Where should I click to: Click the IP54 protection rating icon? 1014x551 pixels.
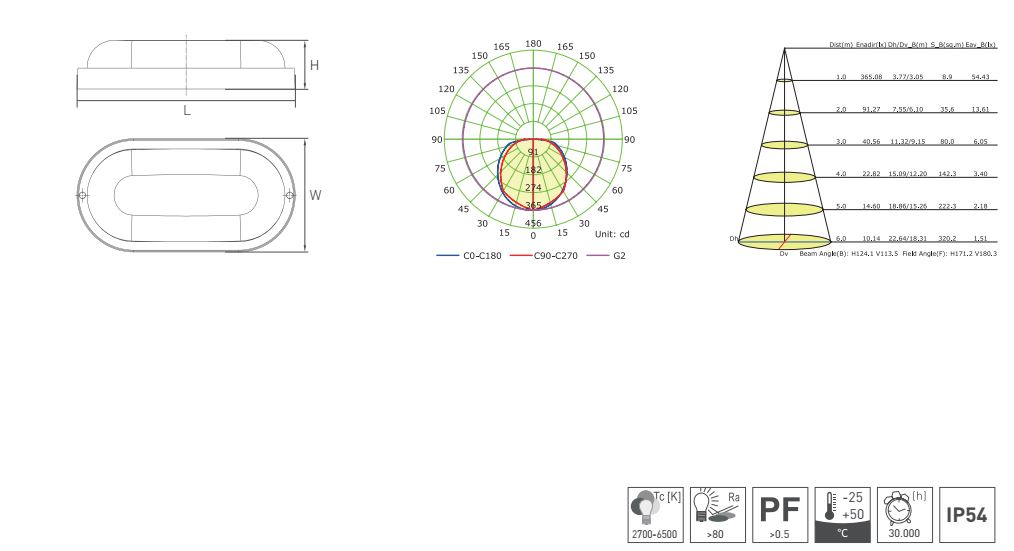coord(967,515)
